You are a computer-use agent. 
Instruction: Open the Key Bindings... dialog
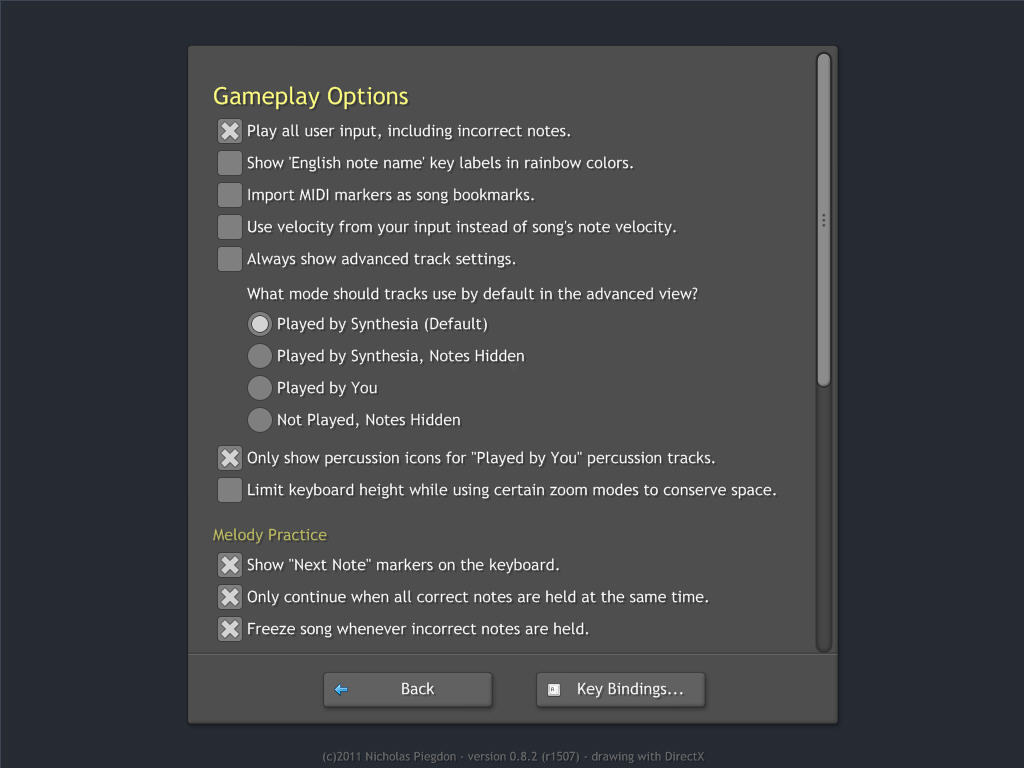coord(621,689)
